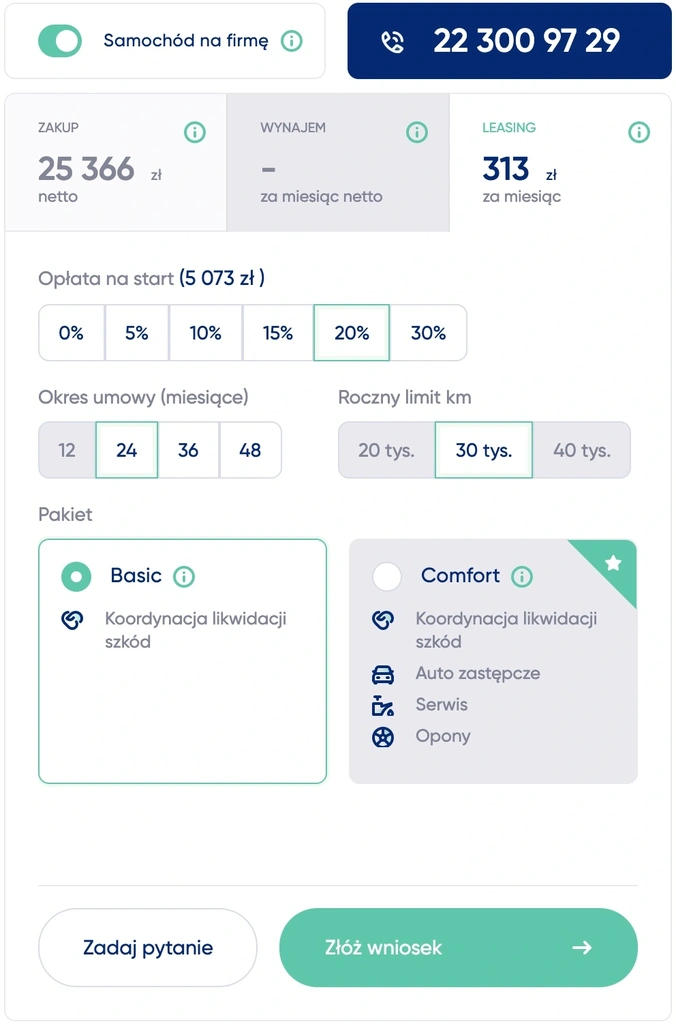Submit with Złóż wniosek button
This screenshot has width=676, height=1024.
click(x=459, y=948)
